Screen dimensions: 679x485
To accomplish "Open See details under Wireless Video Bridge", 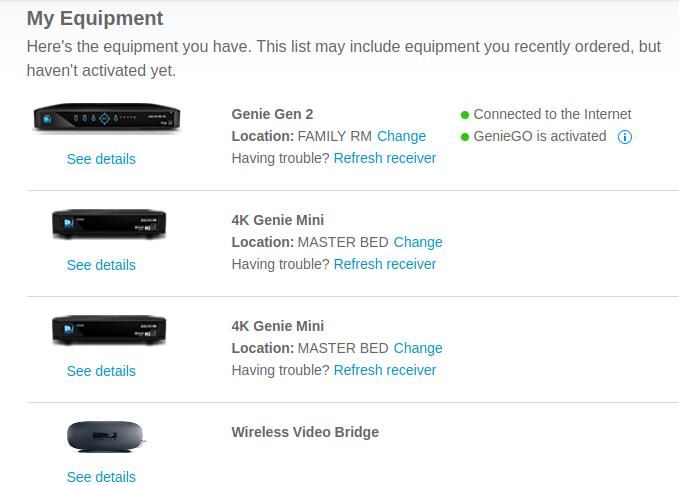I will coord(101,477).
